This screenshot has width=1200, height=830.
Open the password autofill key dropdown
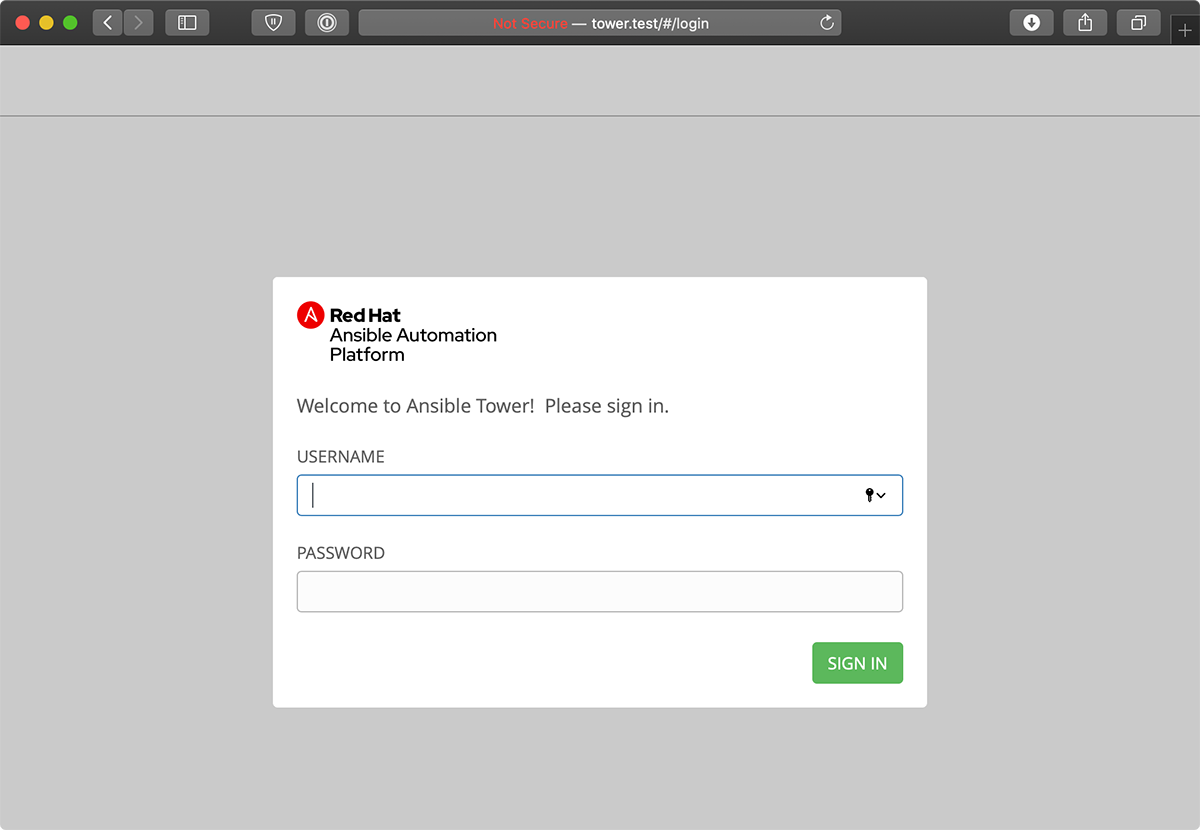[876, 495]
